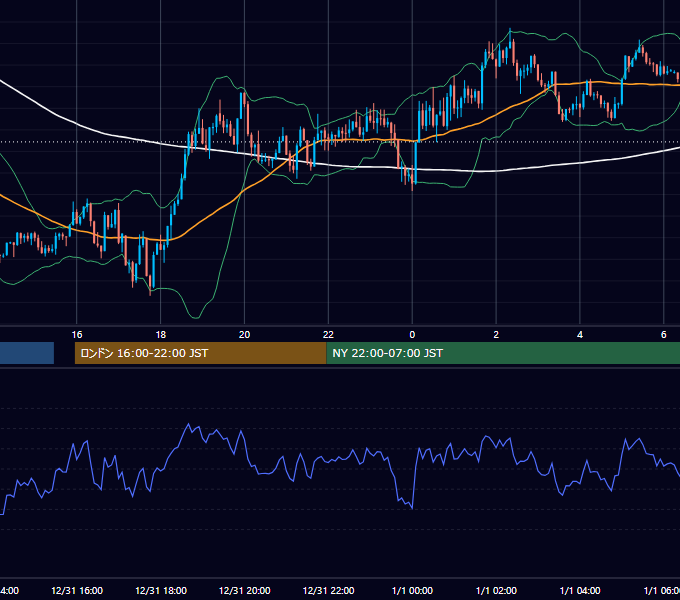Click the '12/31 18:00' date label
Viewport: 680px width, 600px height.
pos(161,590)
